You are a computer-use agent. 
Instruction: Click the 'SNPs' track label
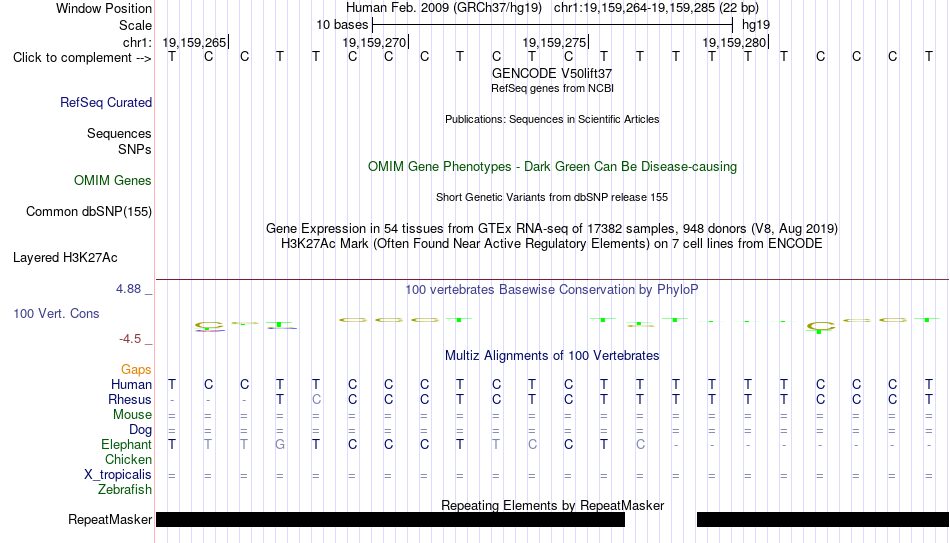135,149
